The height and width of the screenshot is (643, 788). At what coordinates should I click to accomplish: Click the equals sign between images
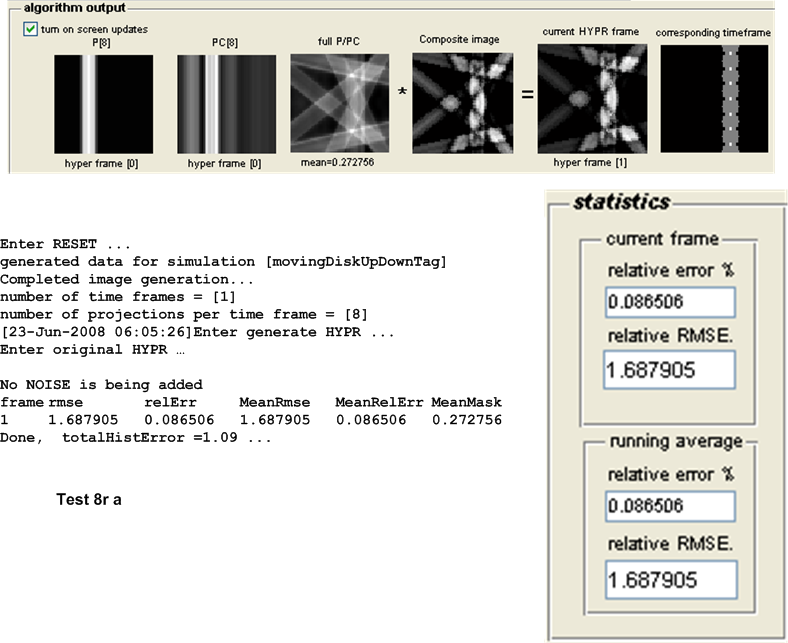pyautogui.click(x=526, y=98)
